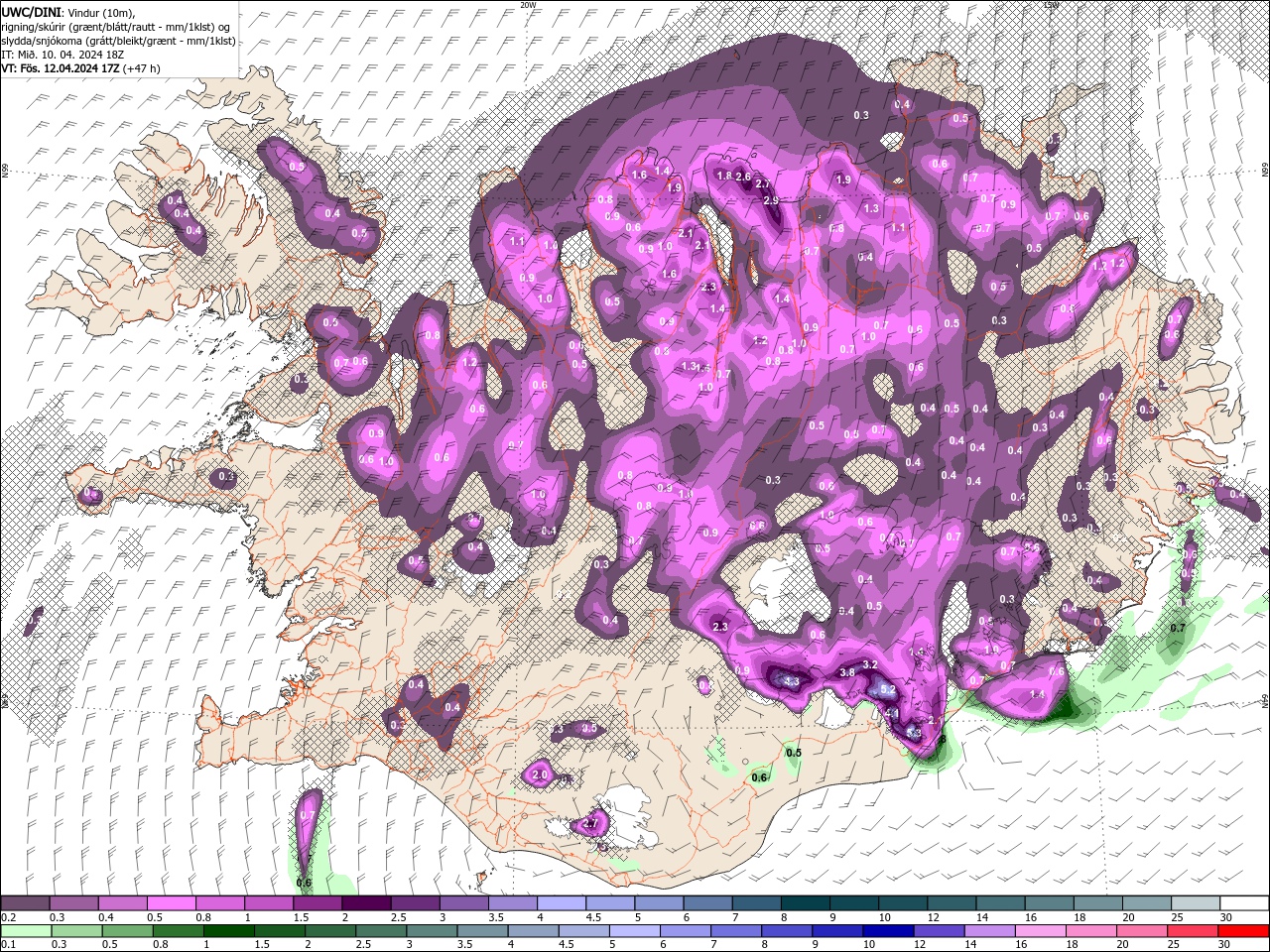This screenshot has height=952, width=1270.
Task: Pick the deep blue 10 swatch in the bottom legend row
Action: [888, 931]
